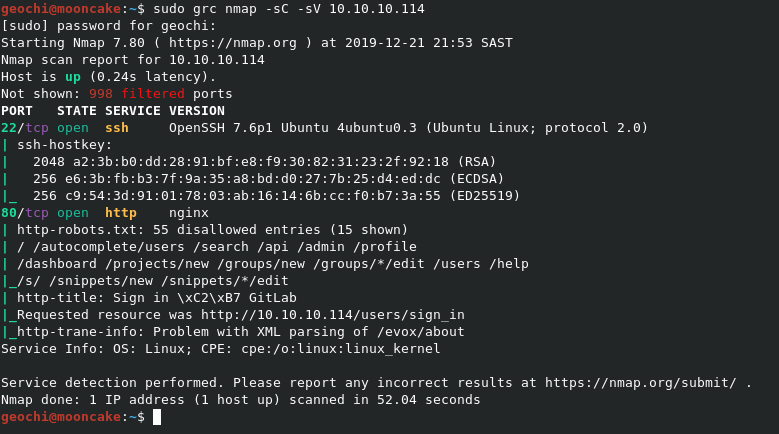779x434 pixels.
Task: Click the empty command prompt cursor at the bottom
Action: pos(156,417)
